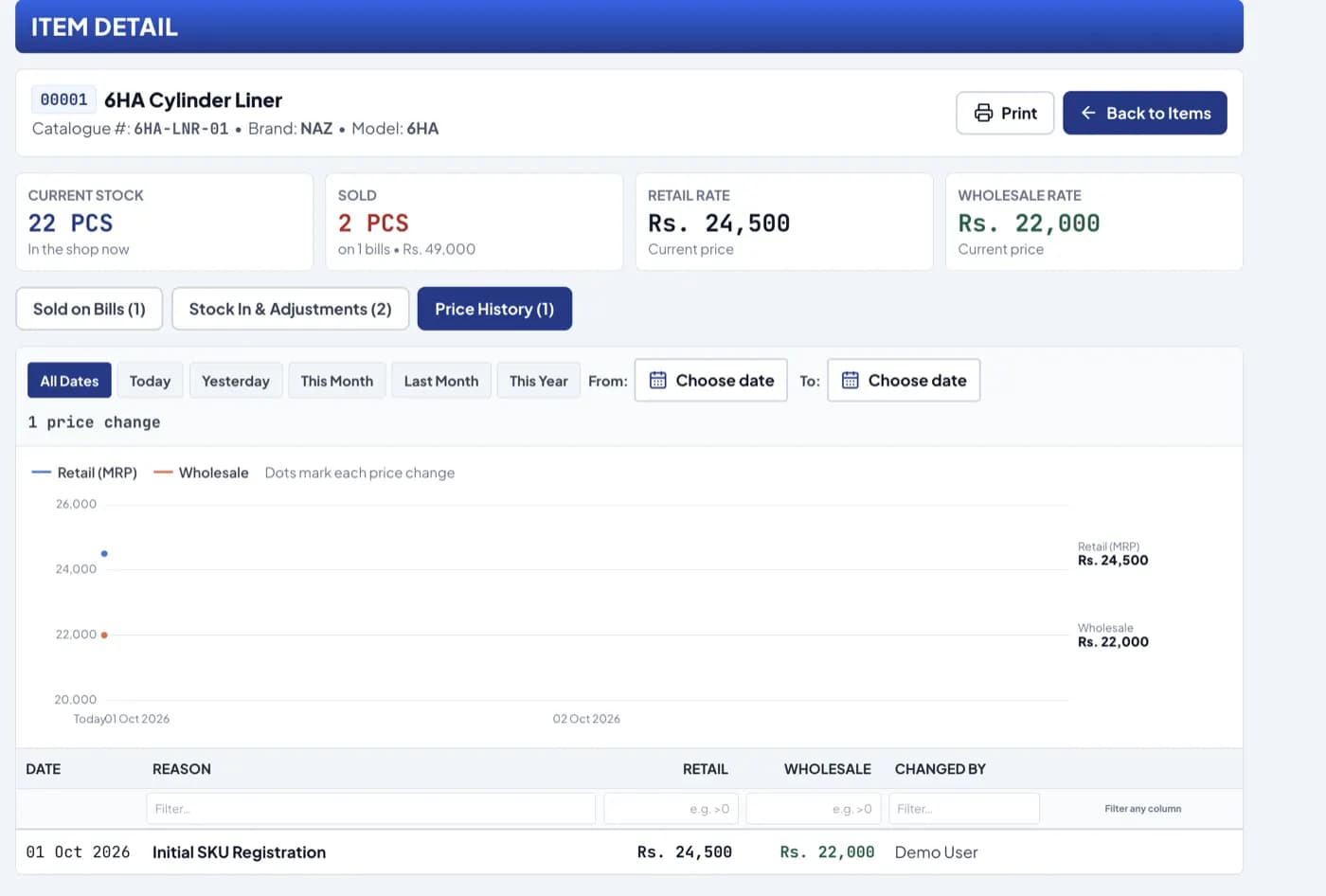Show Last Month's price changes
The height and width of the screenshot is (896, 1326).
tap(441, 381)
